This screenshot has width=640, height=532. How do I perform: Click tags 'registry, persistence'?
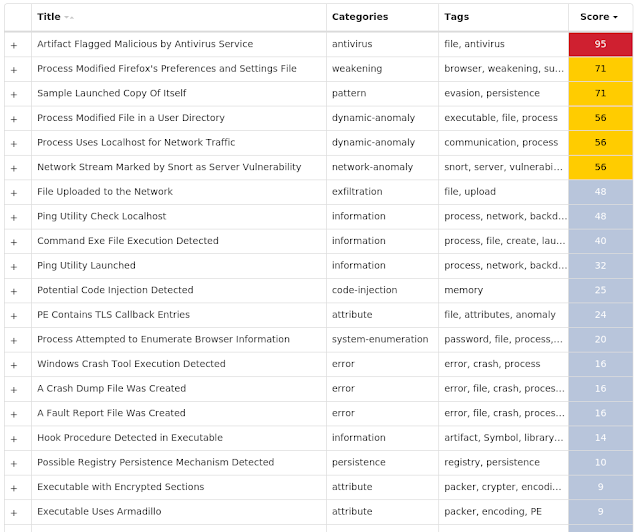coord(492,462)
